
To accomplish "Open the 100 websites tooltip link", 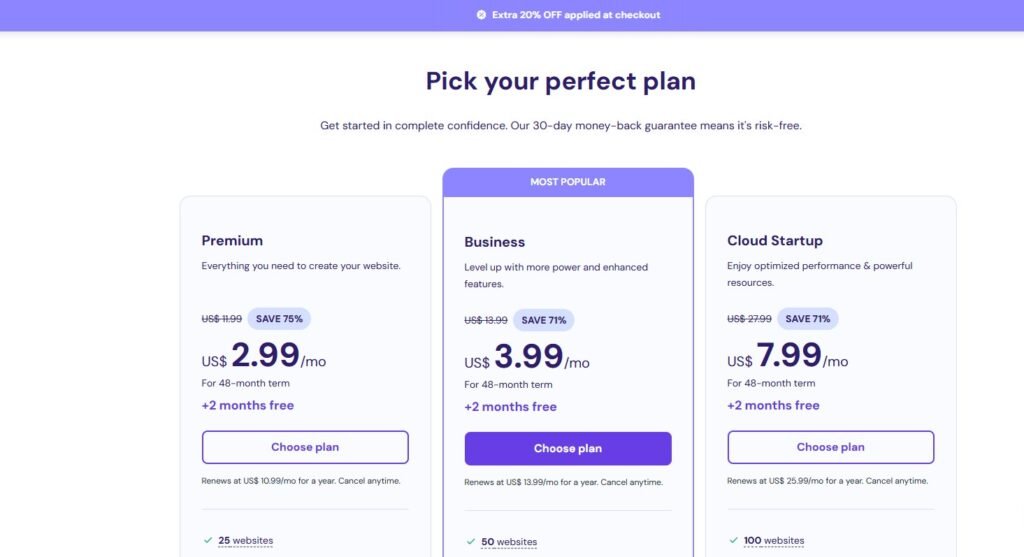I will [774, 541].
